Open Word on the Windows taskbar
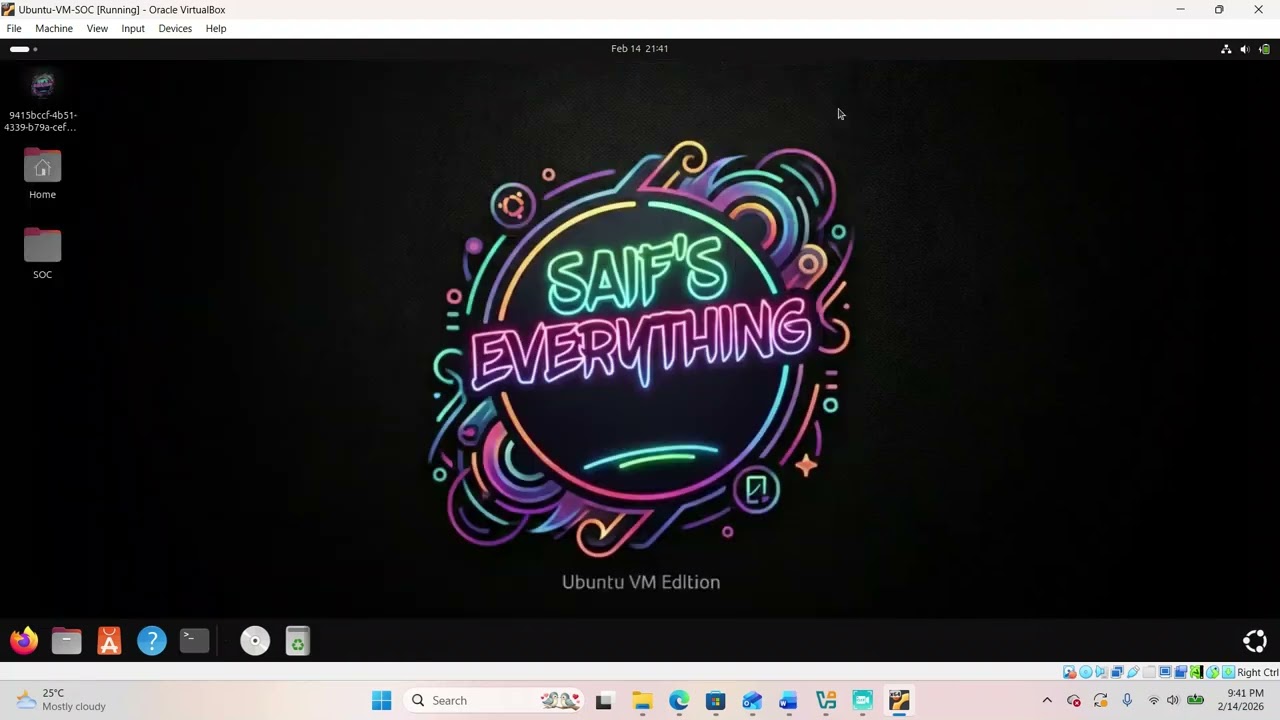1280x720 pixels. 789,700
